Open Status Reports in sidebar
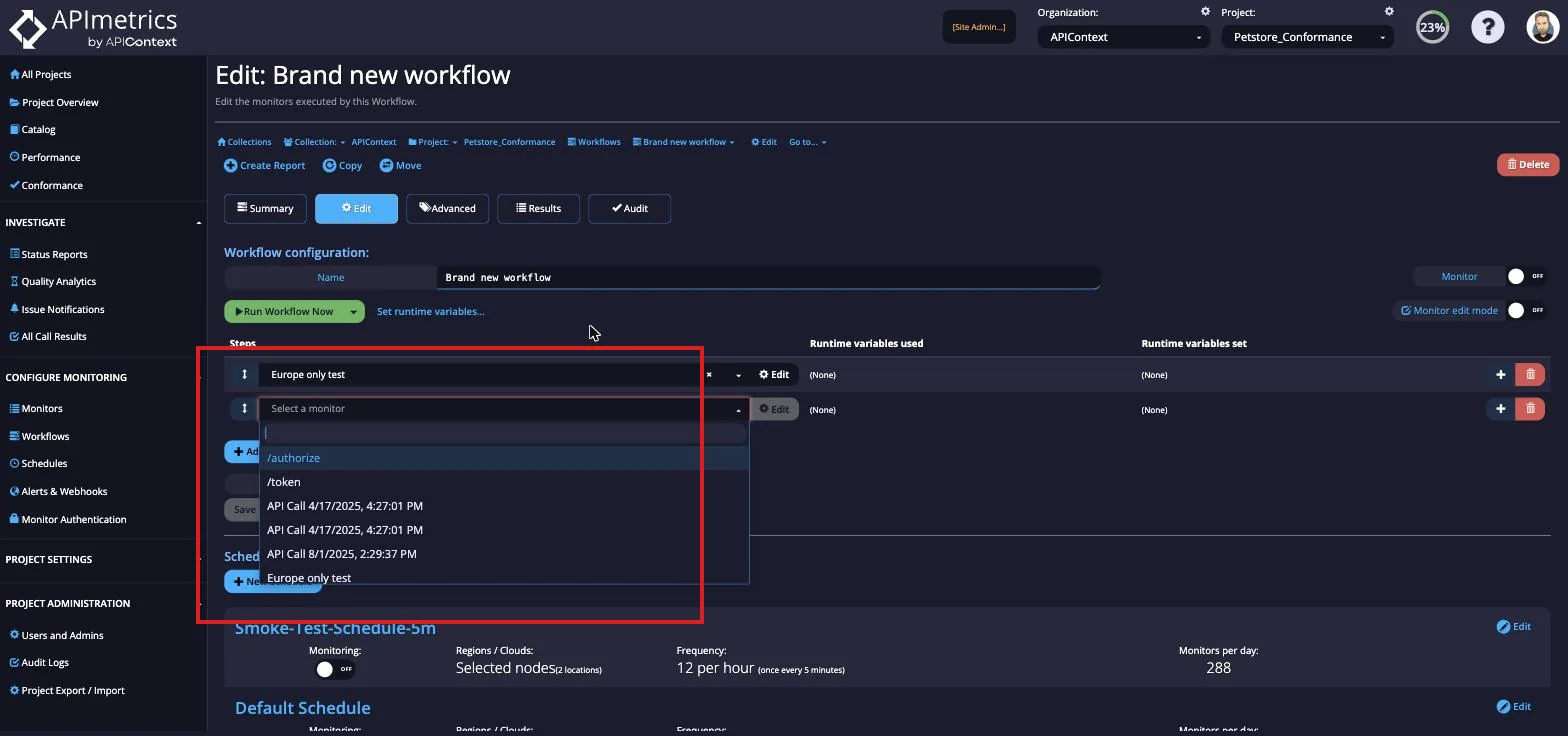 click(48, 254)
